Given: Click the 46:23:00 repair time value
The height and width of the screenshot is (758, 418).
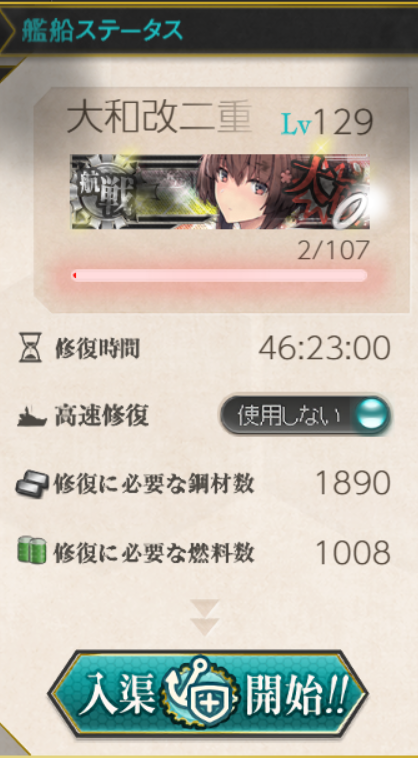Looking at the screenshot, I should (325, 348).
